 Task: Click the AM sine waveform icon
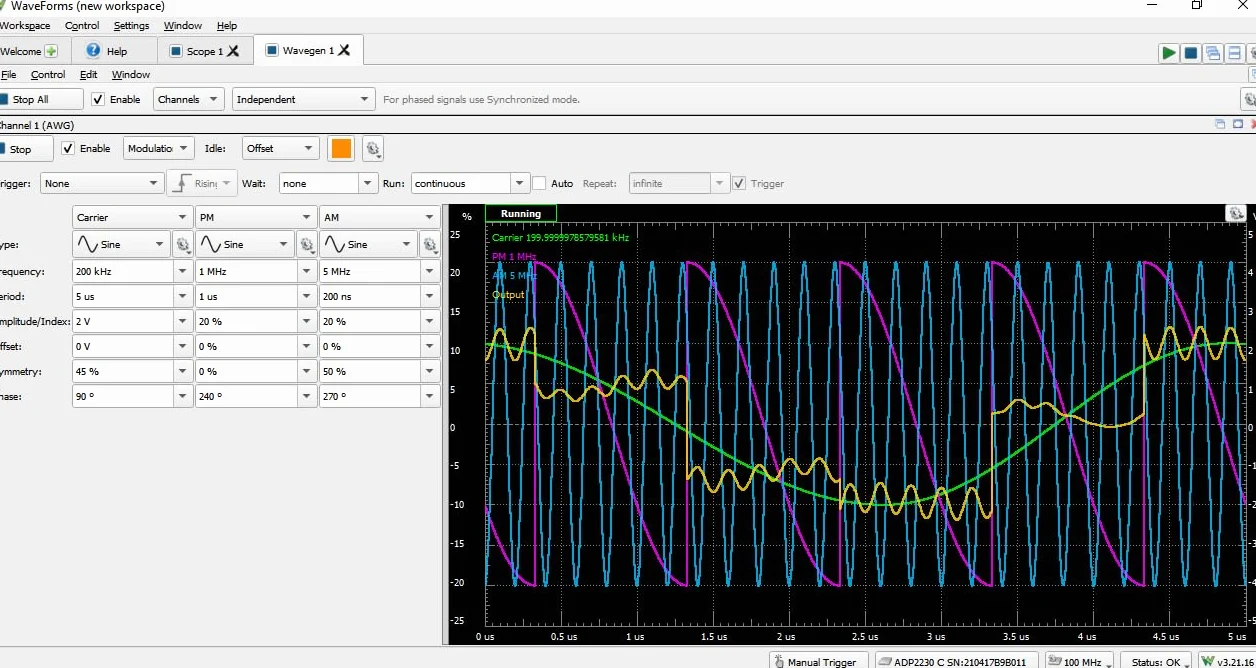(x=334, y=244)
